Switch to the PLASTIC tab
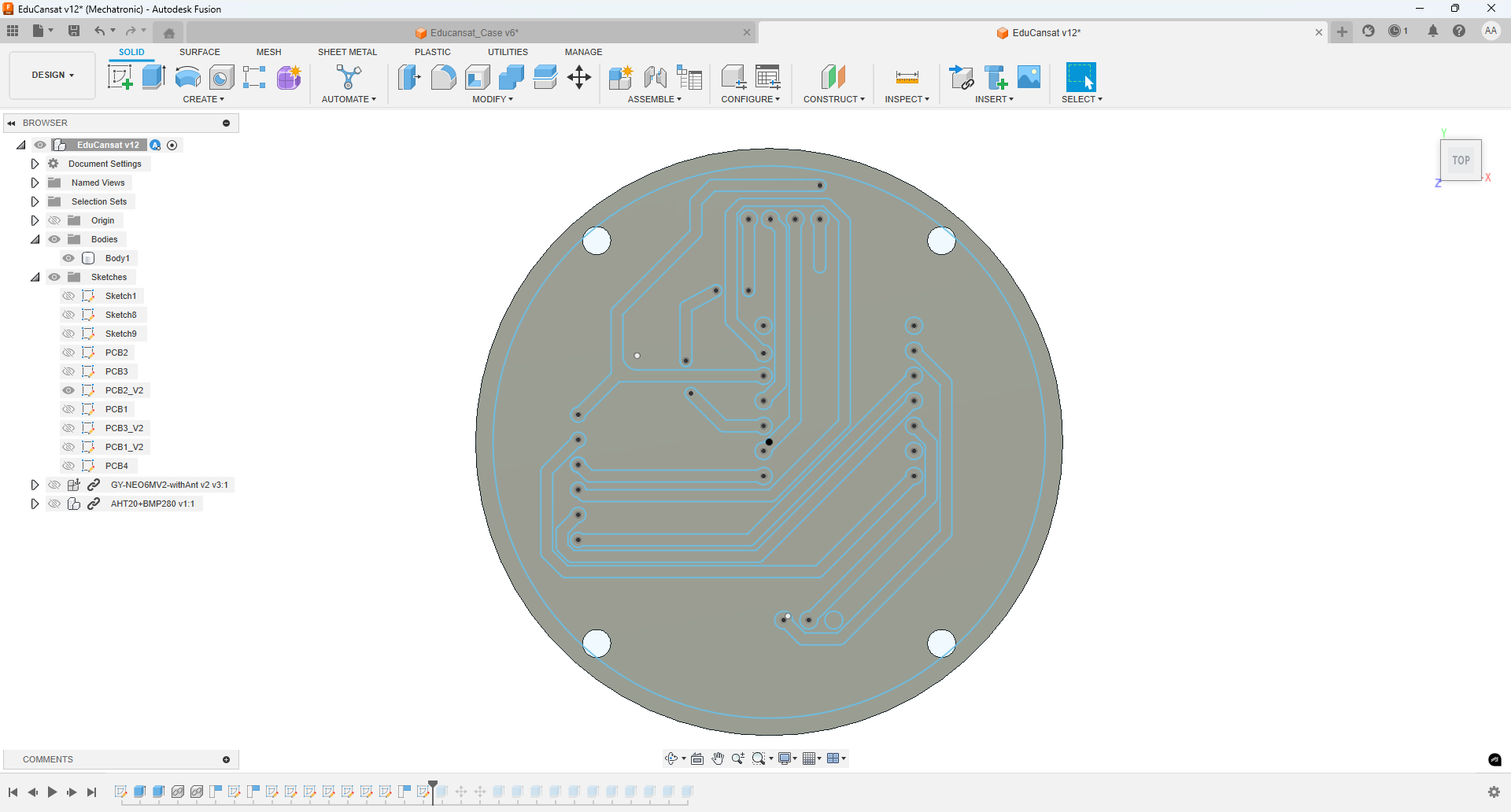This screenshot has width=1511, height=812. click(433, 52)
